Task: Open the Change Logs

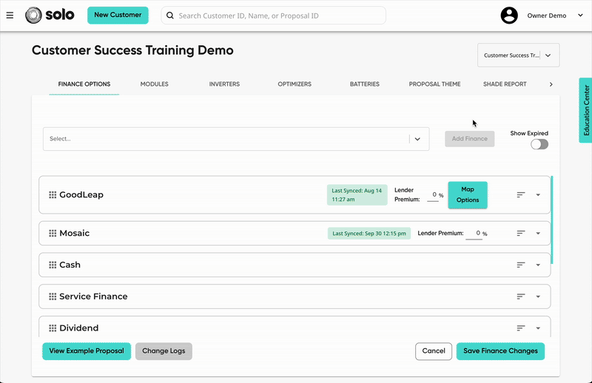Action: pos(163,351)
